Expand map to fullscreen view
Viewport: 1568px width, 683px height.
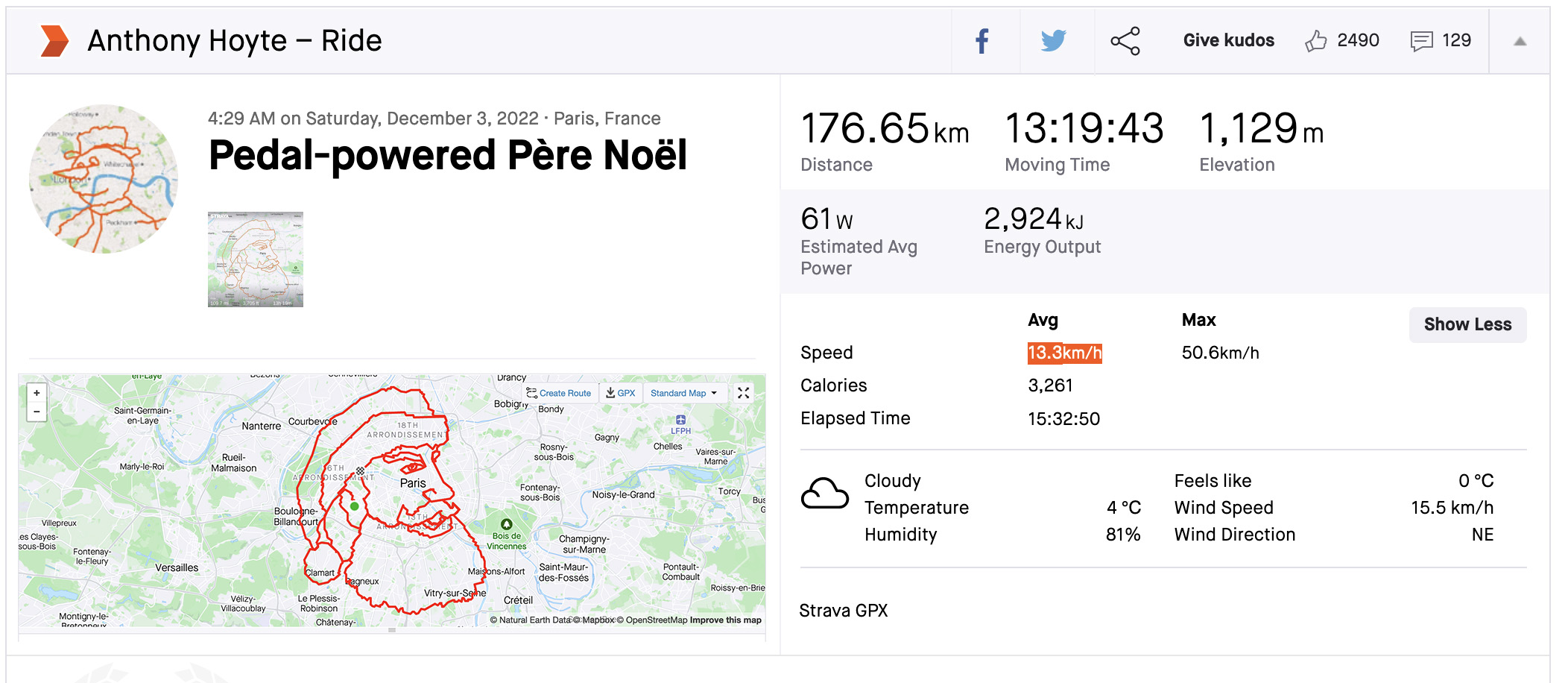(743, 393)
